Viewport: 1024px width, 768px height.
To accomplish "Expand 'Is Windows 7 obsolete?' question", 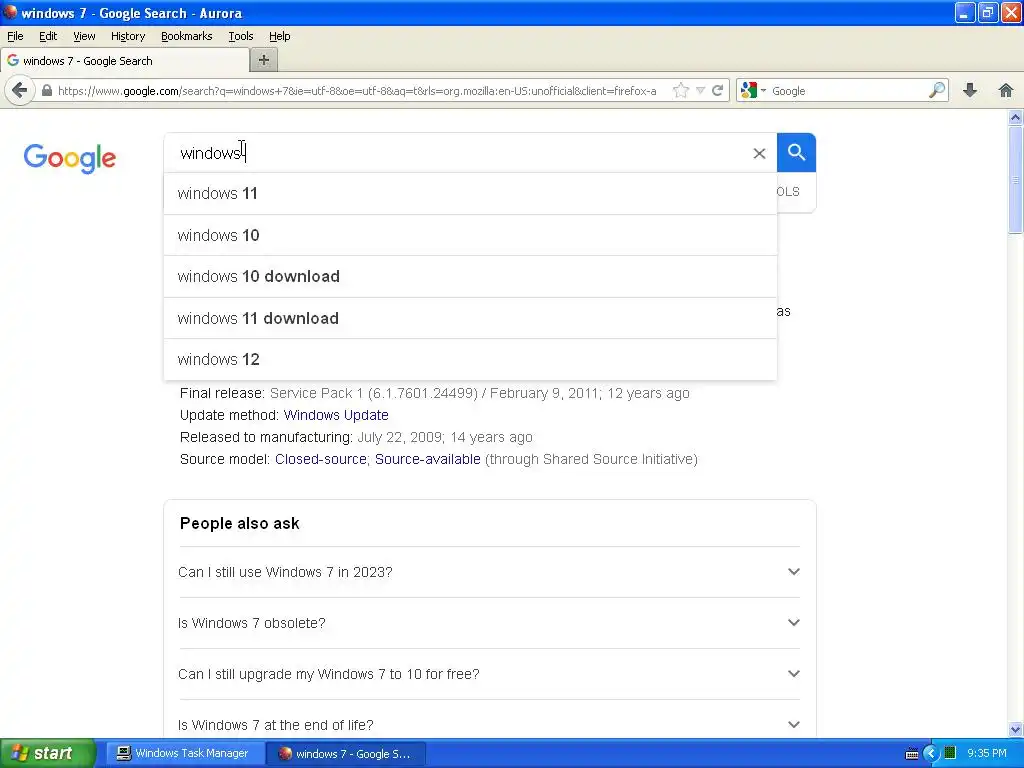I will click(x=489, y=623).
